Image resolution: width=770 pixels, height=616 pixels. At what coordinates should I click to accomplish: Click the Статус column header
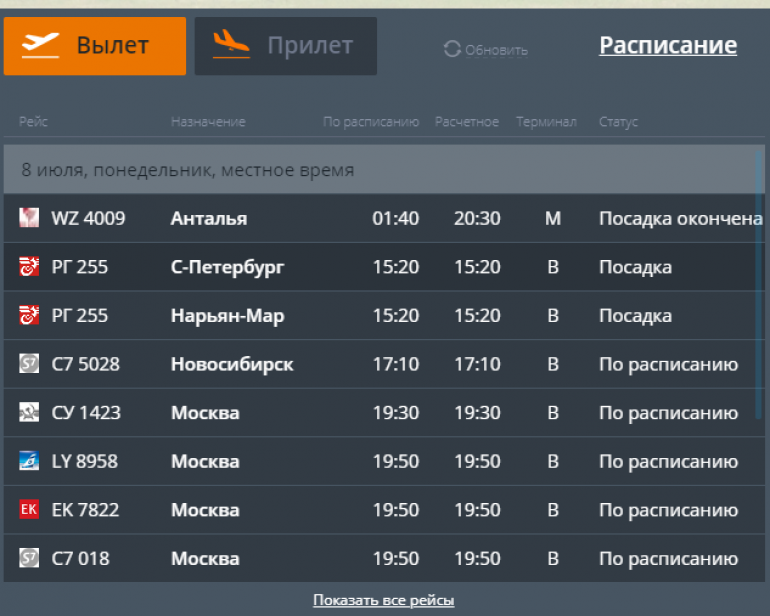618,122
